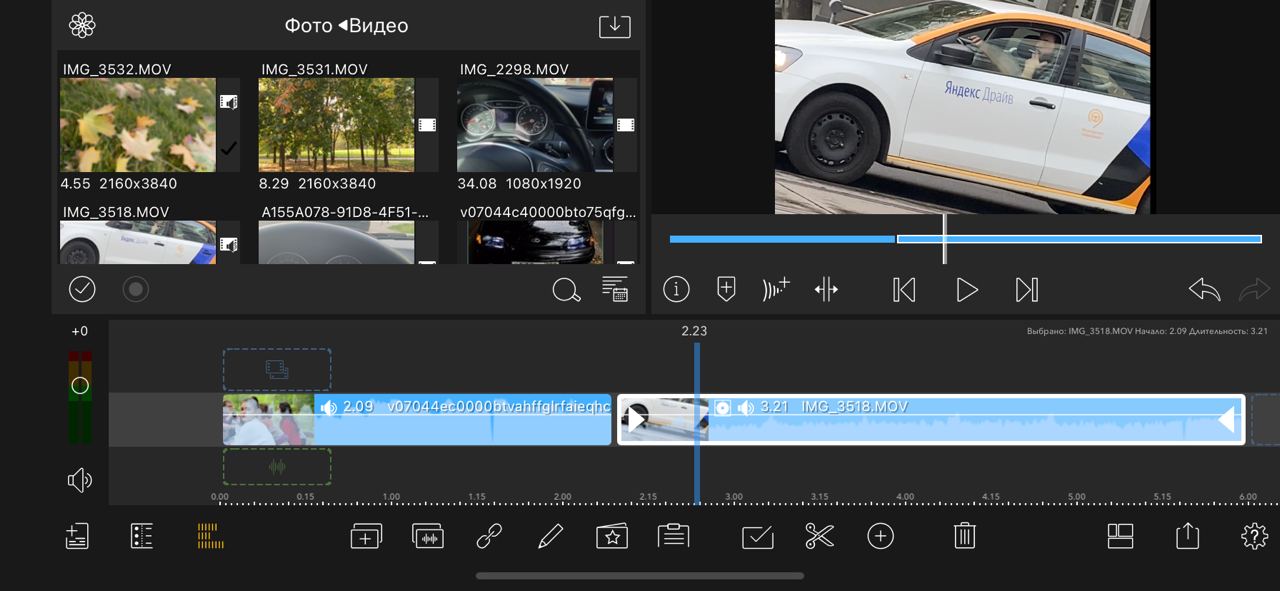
Task: Open library search magnifier
Action: [x=566, y=290]
